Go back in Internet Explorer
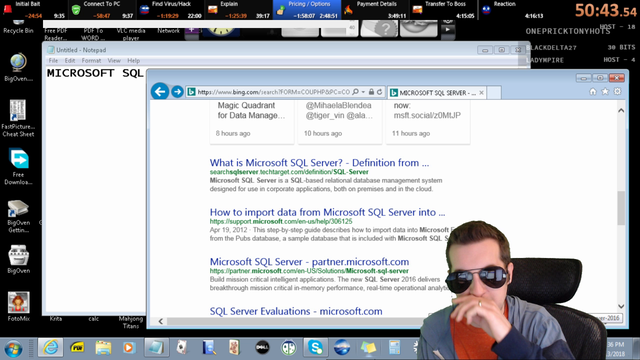Image resolution: width=640 pixels, height=360 pixels. point(160,91)
